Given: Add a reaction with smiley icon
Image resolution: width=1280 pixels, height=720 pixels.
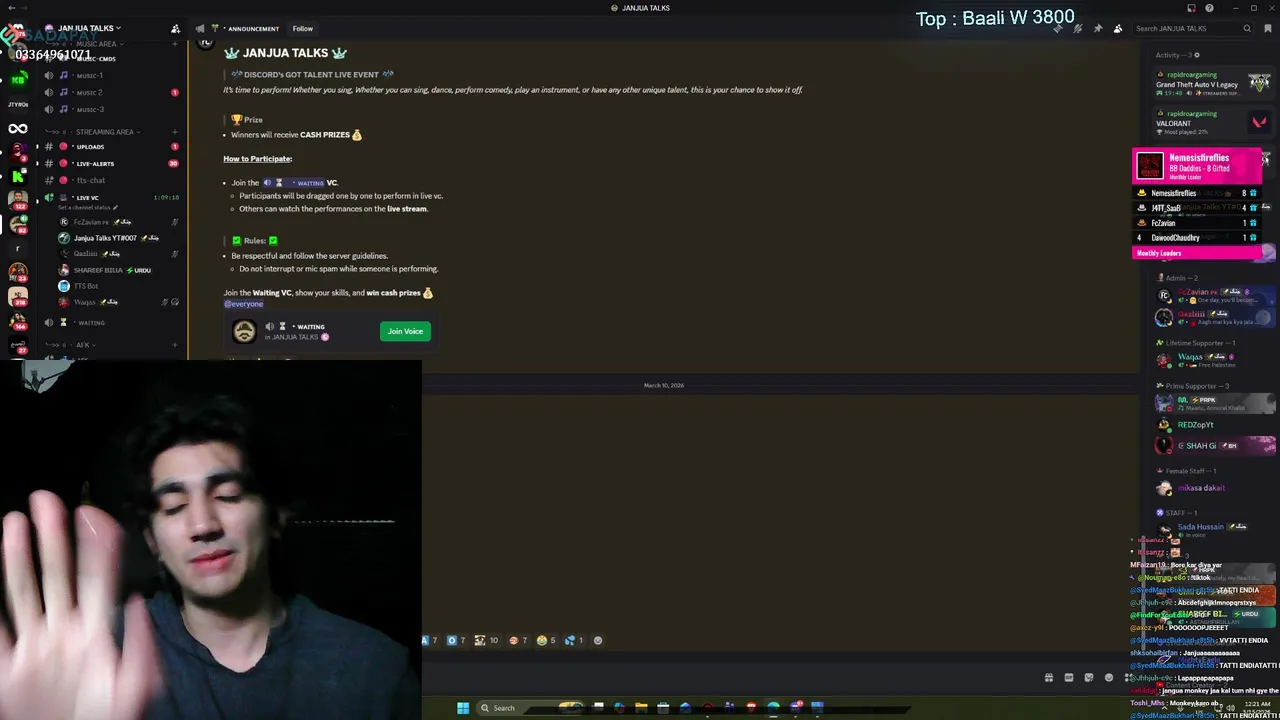Looking at the screenshot, I should (598, 641).
